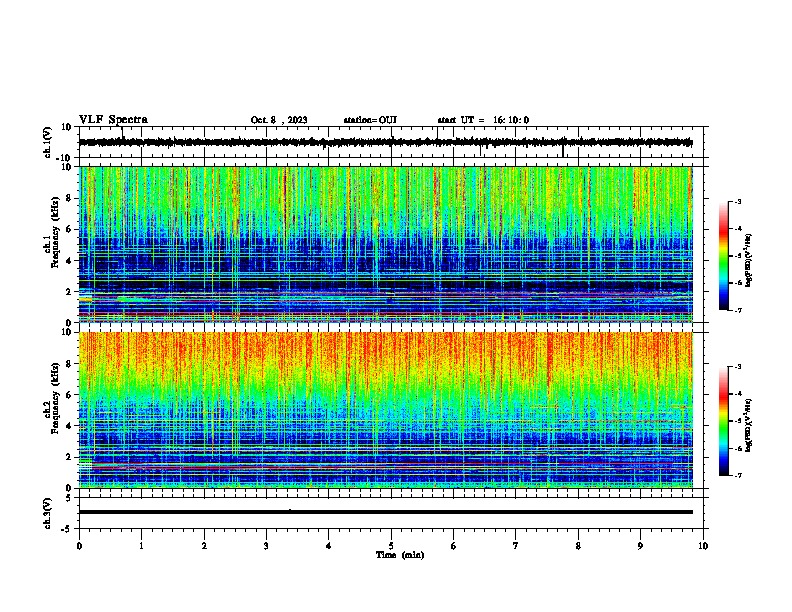Click time axis tick label "7"
The width and height of the screenshot is (792, 612).
click(x=516, y=546)
